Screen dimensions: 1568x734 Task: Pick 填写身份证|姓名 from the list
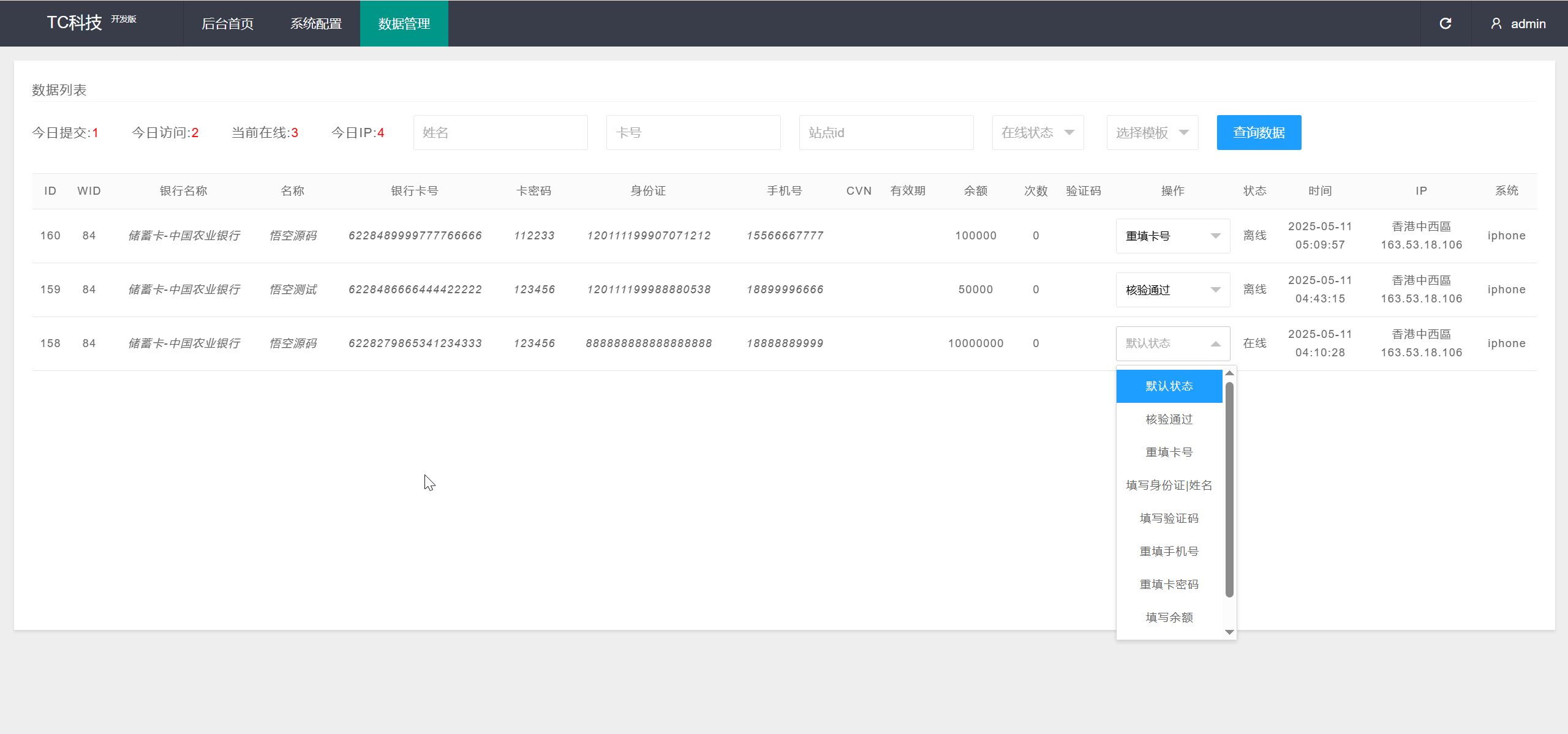[1169, 485]
